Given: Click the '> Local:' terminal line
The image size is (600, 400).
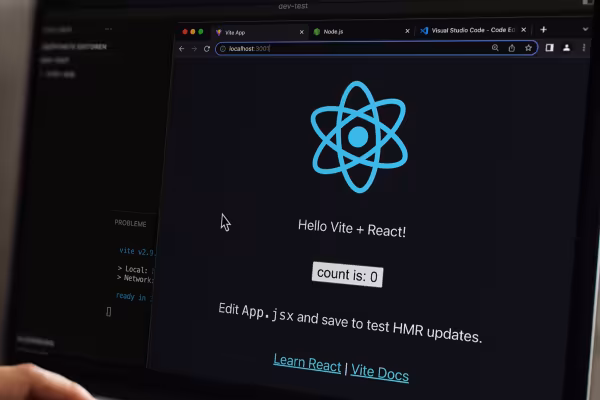Looking at the screenshot, I should [x=135, y=269].
